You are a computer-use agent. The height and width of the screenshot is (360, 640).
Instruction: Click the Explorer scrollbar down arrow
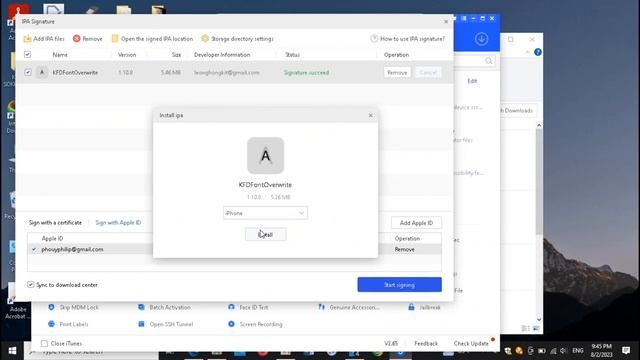(539, 320)
